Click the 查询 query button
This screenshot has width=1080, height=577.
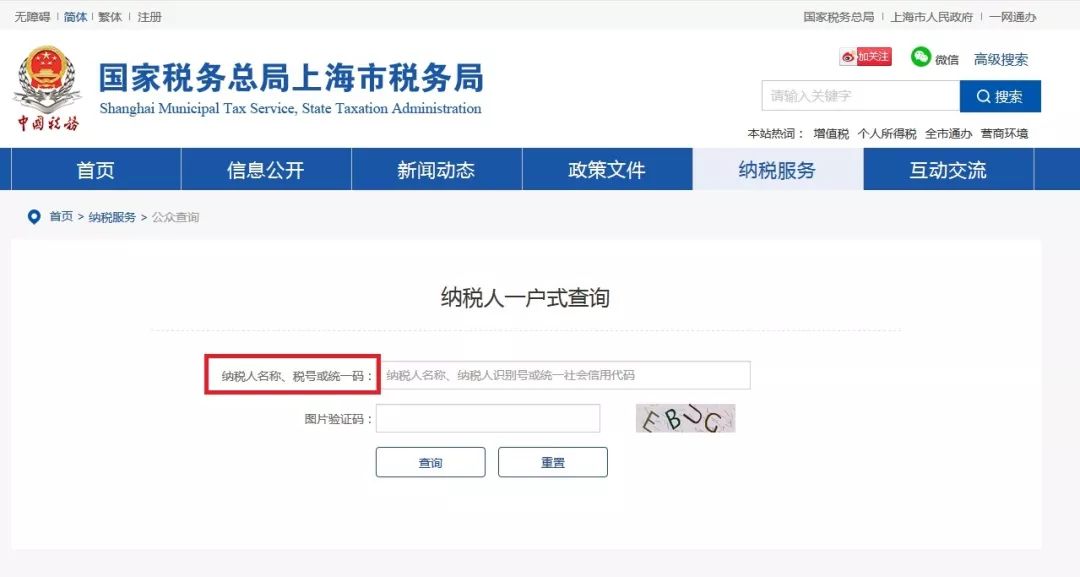(430, 462)
